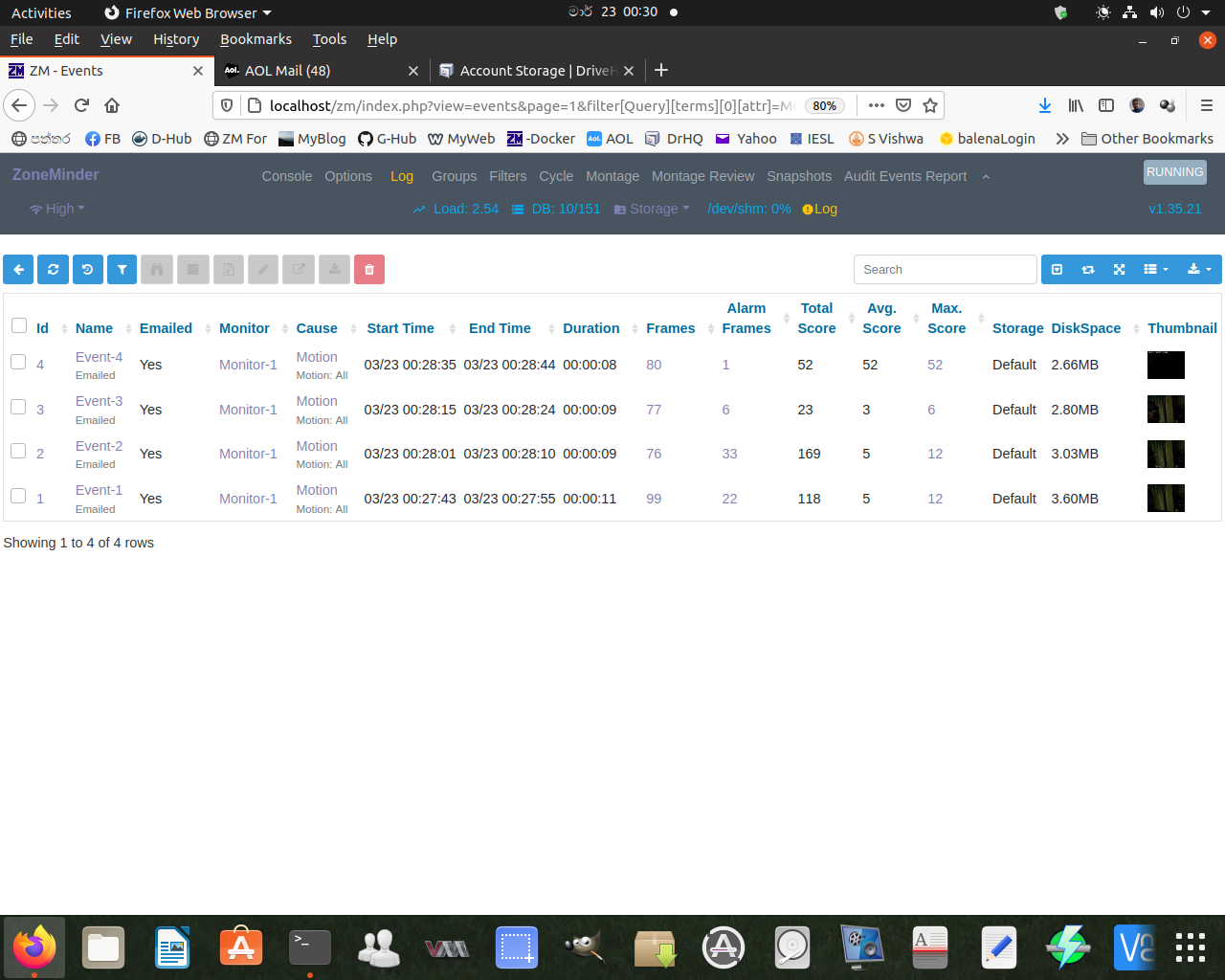Click the DB: 10/151 status
This screenshot has width=1225, height=980.
coord(556,209)
